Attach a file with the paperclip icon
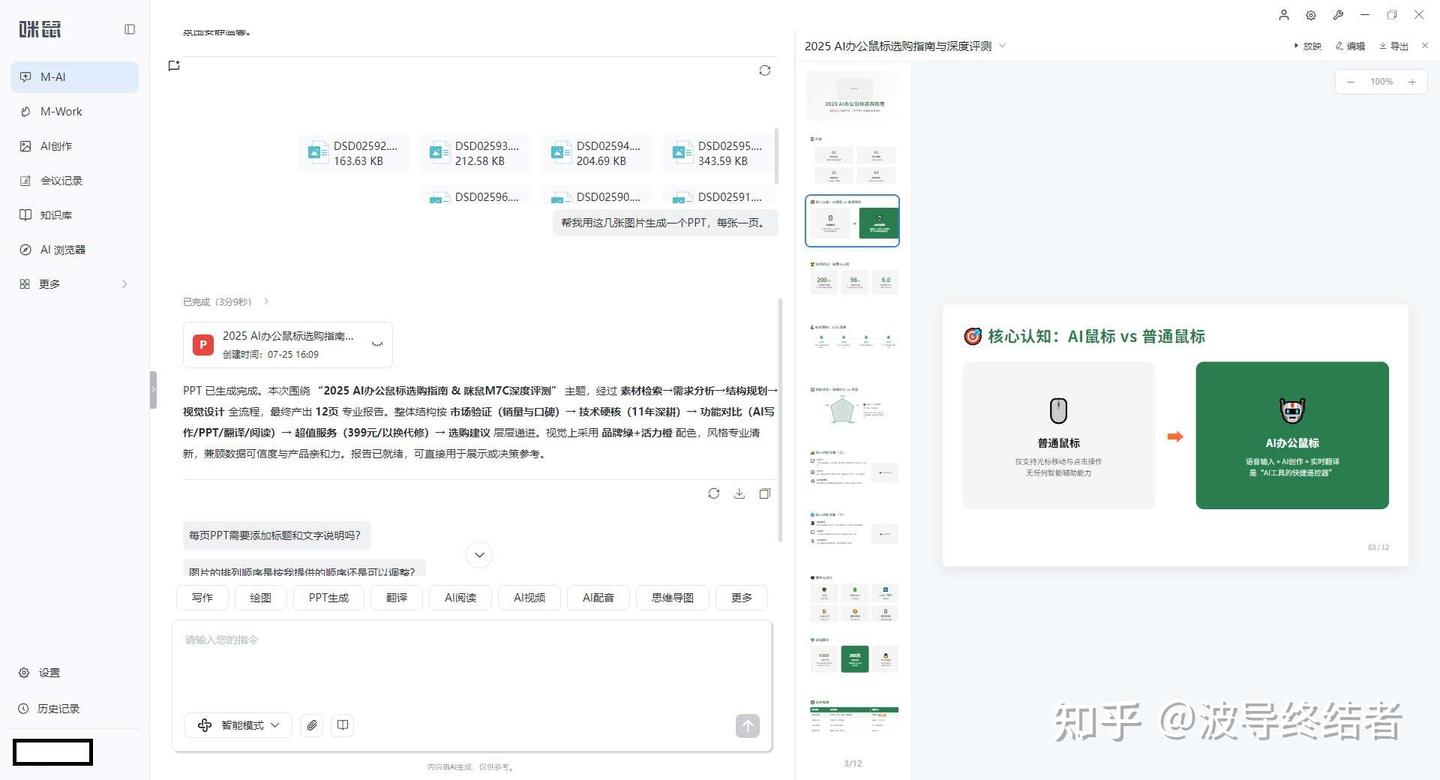Image resolution: width=1440 pixels, height=780 pixels. pos(312,725)
